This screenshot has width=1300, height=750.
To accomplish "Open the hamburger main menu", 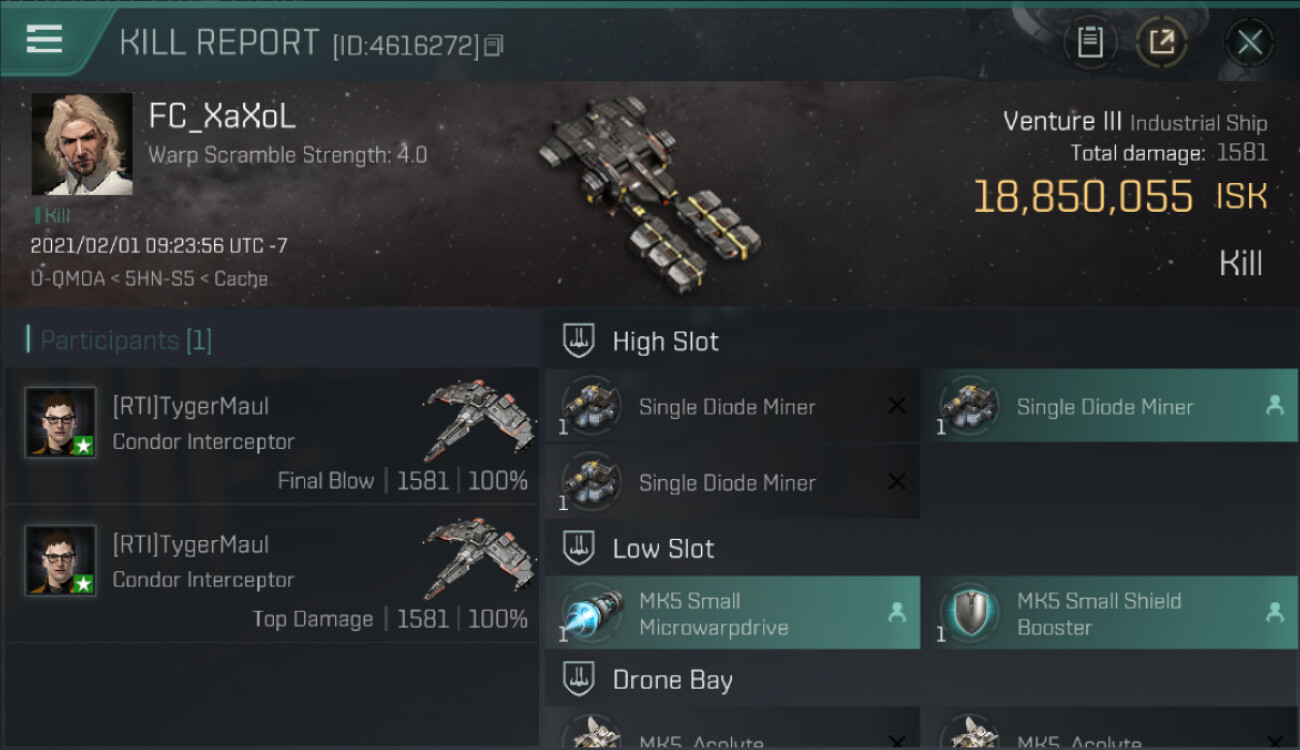I will [44, 40].
